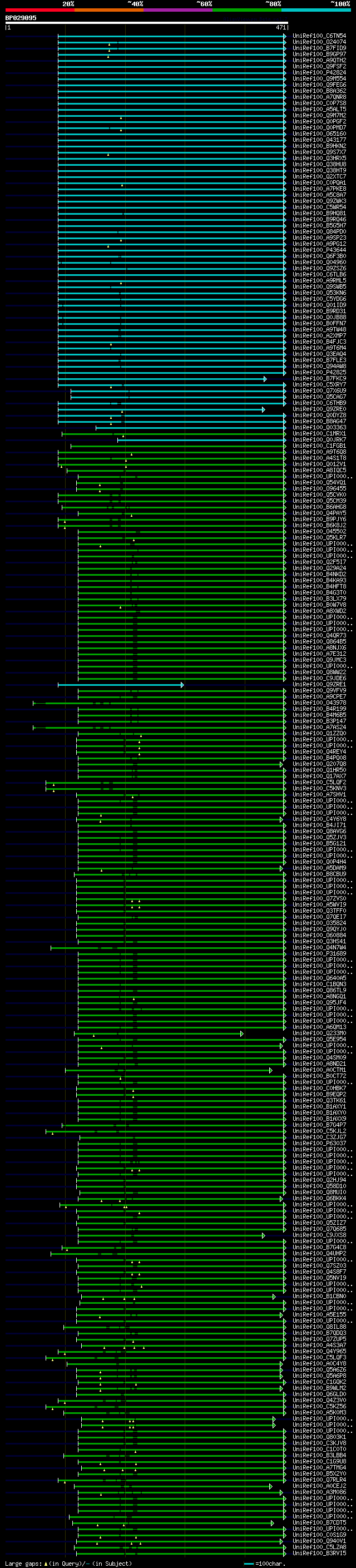
Task: Click label UniRef100_O65160
Action: [x=319, y=133]
